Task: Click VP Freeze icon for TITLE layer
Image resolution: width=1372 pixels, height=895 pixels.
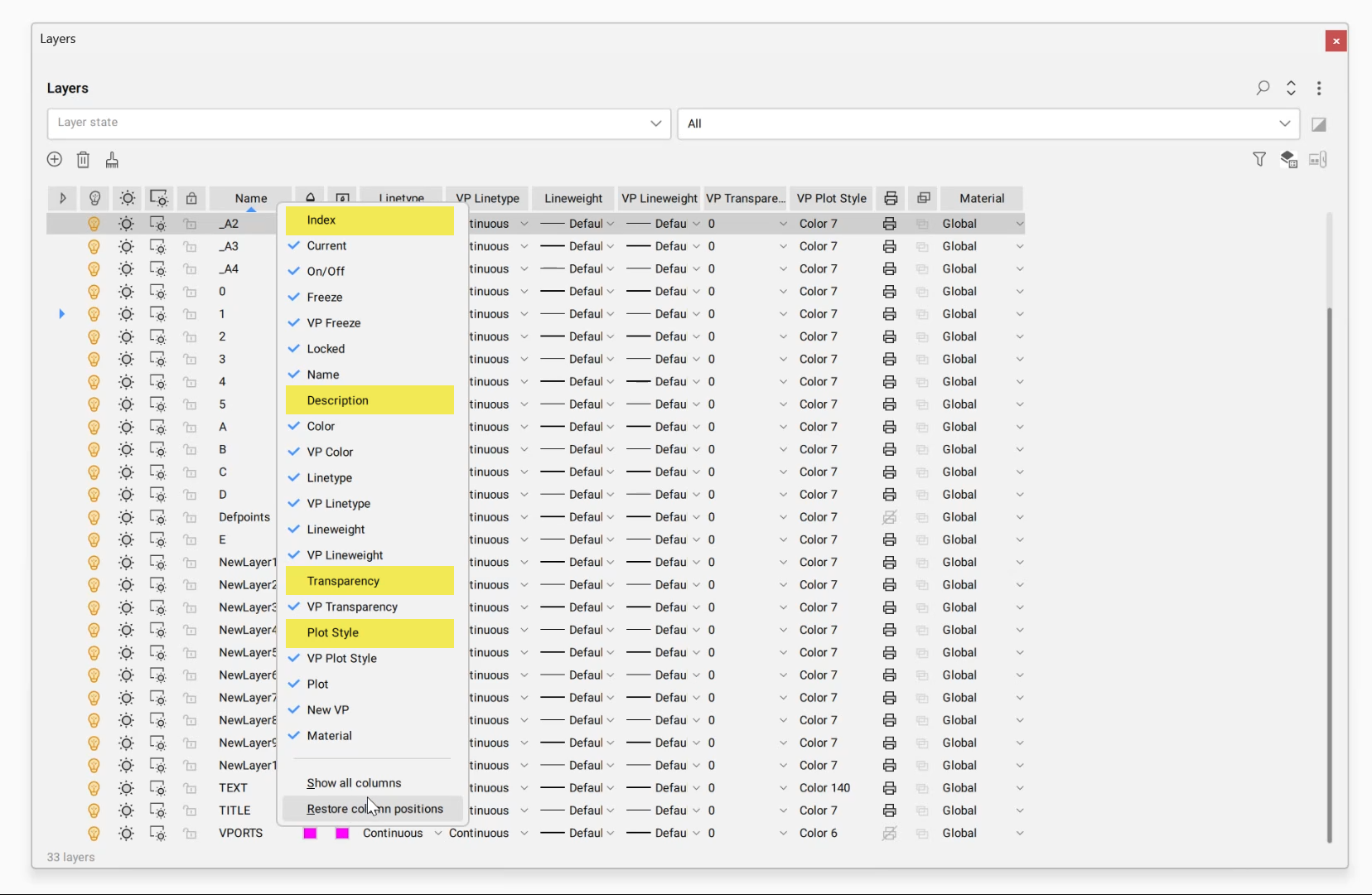Action: tap(157, 810)
